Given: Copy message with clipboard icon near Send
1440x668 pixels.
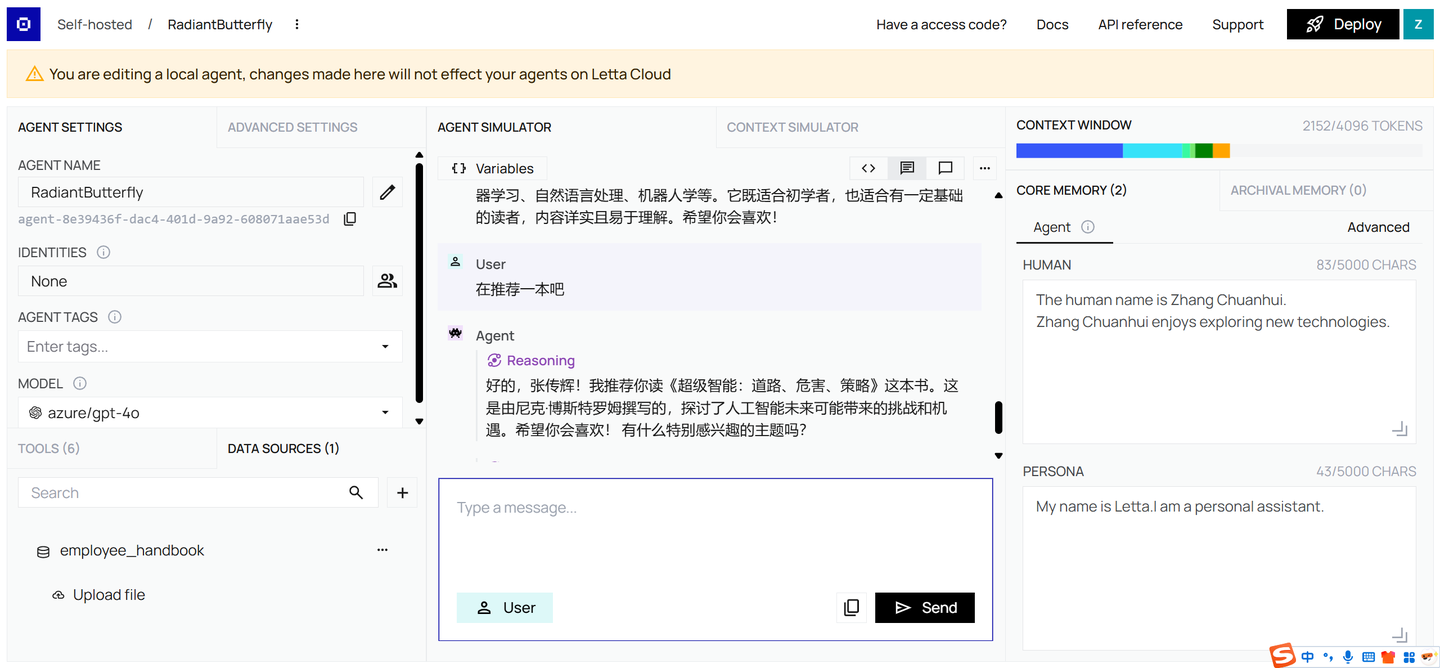Looking at the screenshot, I should click(x=851, y=608).
